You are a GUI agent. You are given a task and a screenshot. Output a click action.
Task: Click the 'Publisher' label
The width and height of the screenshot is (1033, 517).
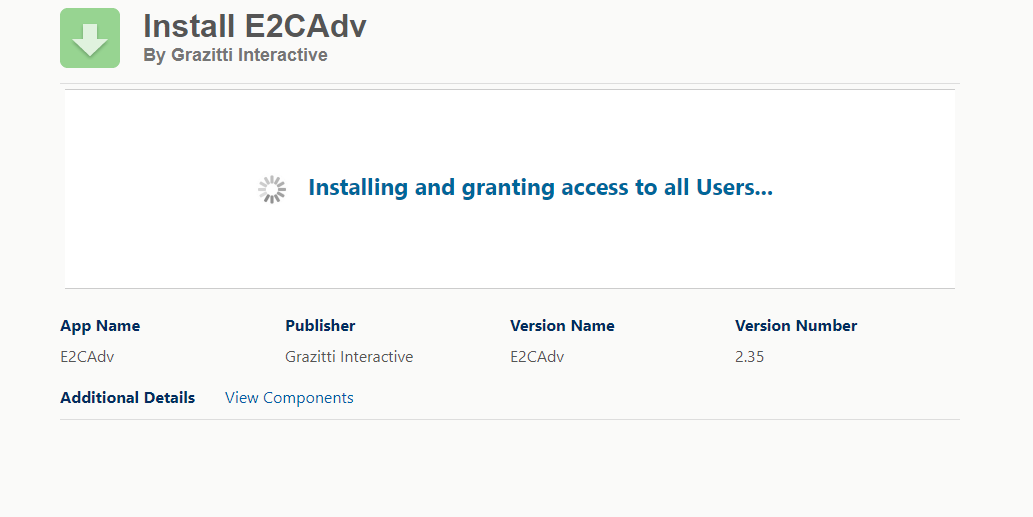tap(320, 326)
